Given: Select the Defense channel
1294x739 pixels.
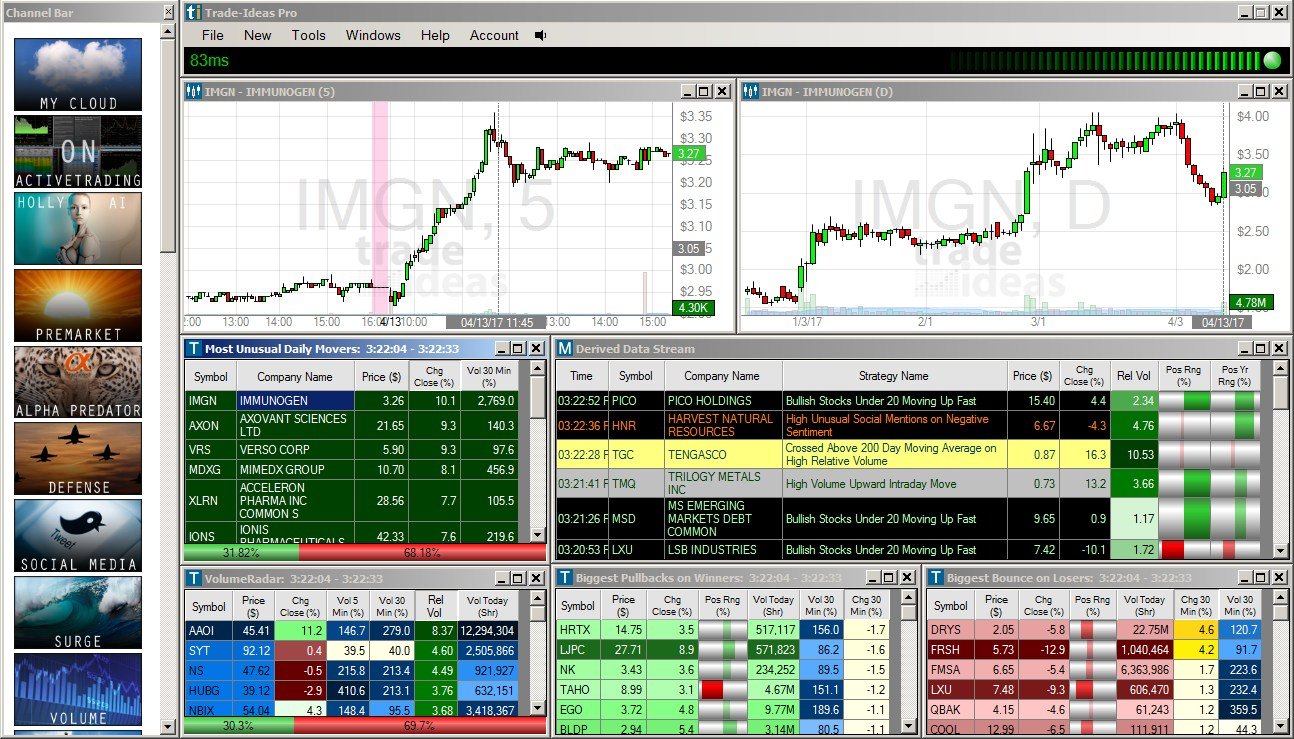Looking at the screenshot, I should [78, 458].
